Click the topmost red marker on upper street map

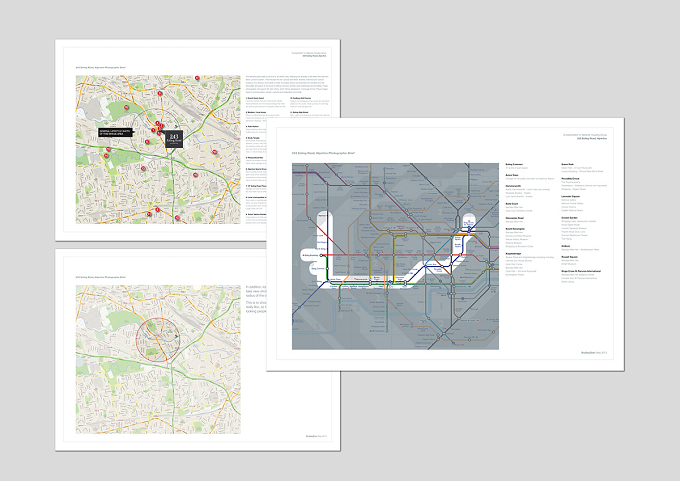197,78
